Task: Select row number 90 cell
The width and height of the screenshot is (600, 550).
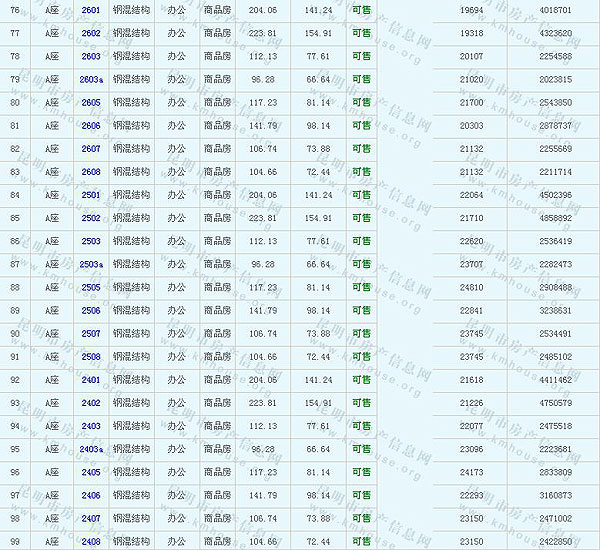Action: click(15, 334)
